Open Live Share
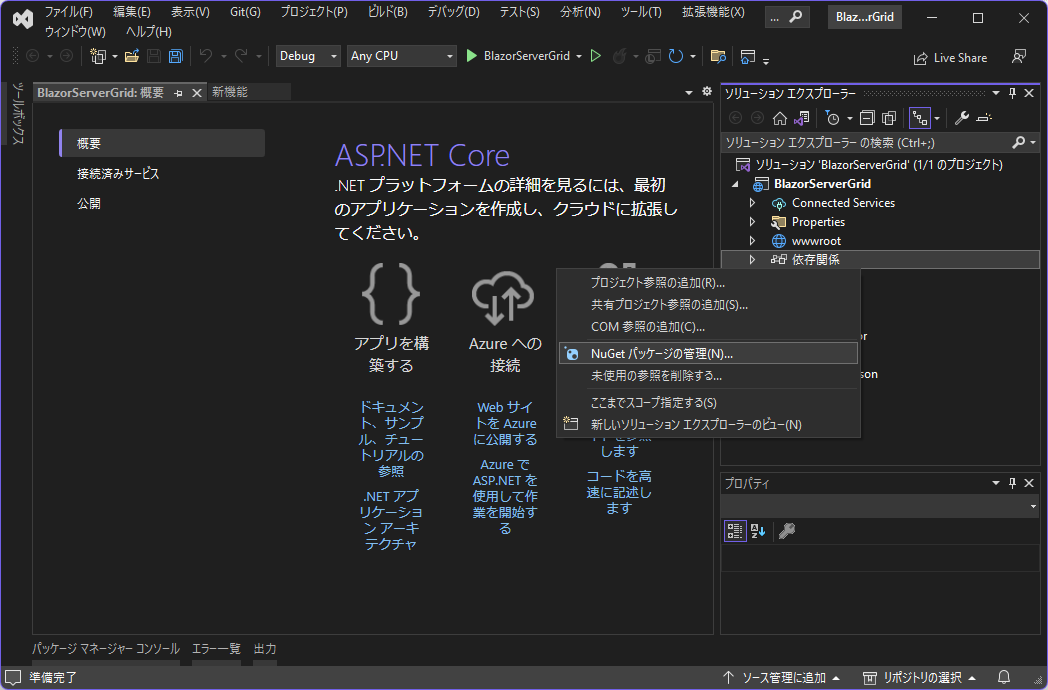 pos(950,58)
